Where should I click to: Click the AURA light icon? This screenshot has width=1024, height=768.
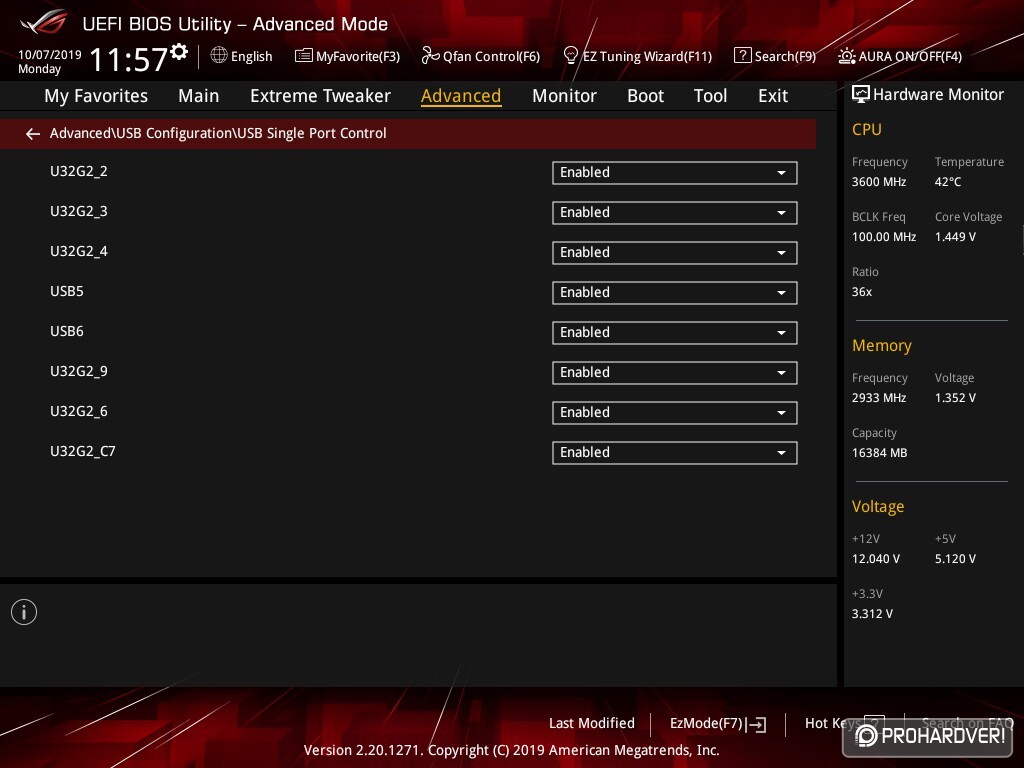[846, 56]
